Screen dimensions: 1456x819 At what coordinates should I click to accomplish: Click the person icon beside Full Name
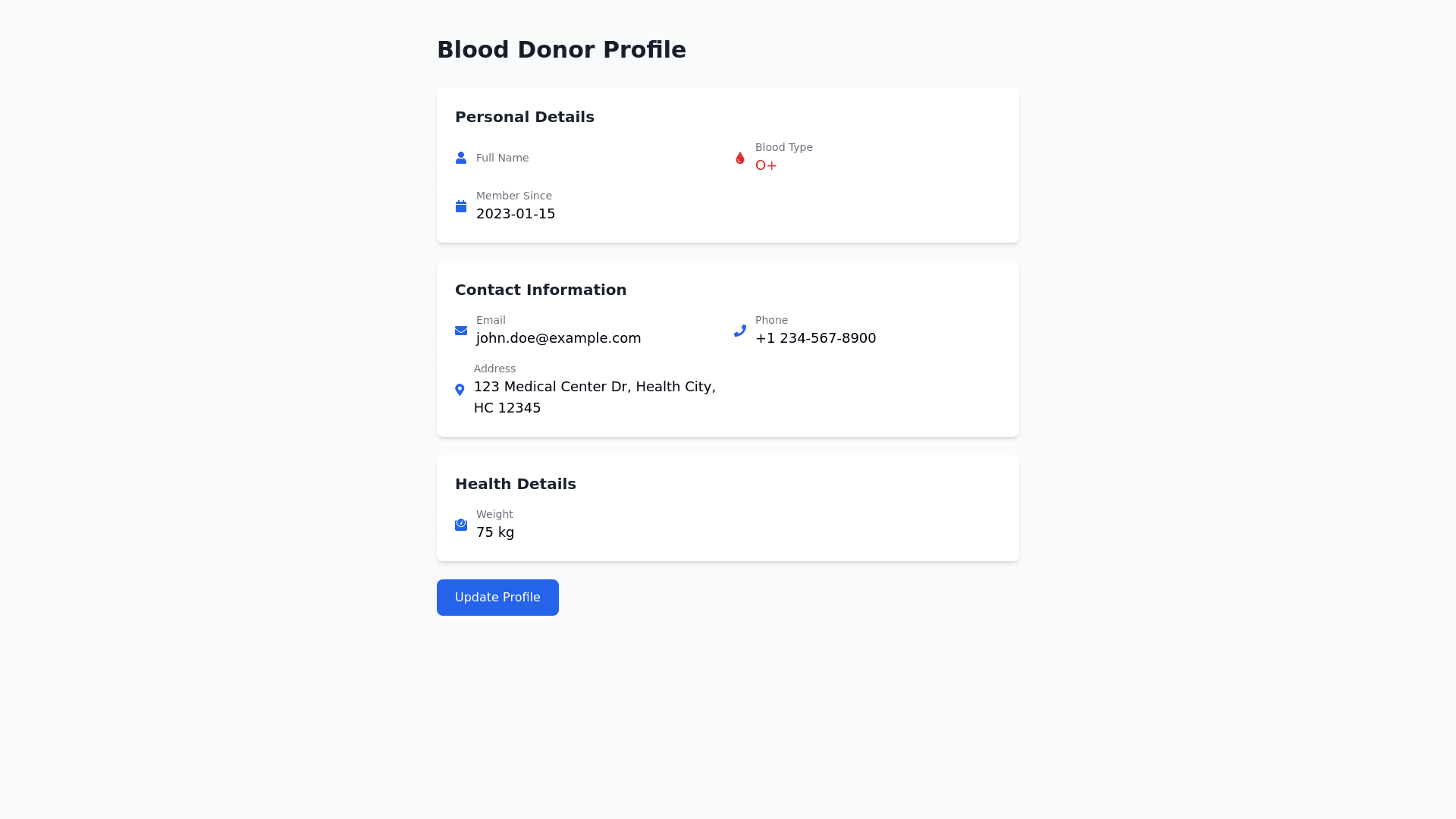[x=461, y=158]
